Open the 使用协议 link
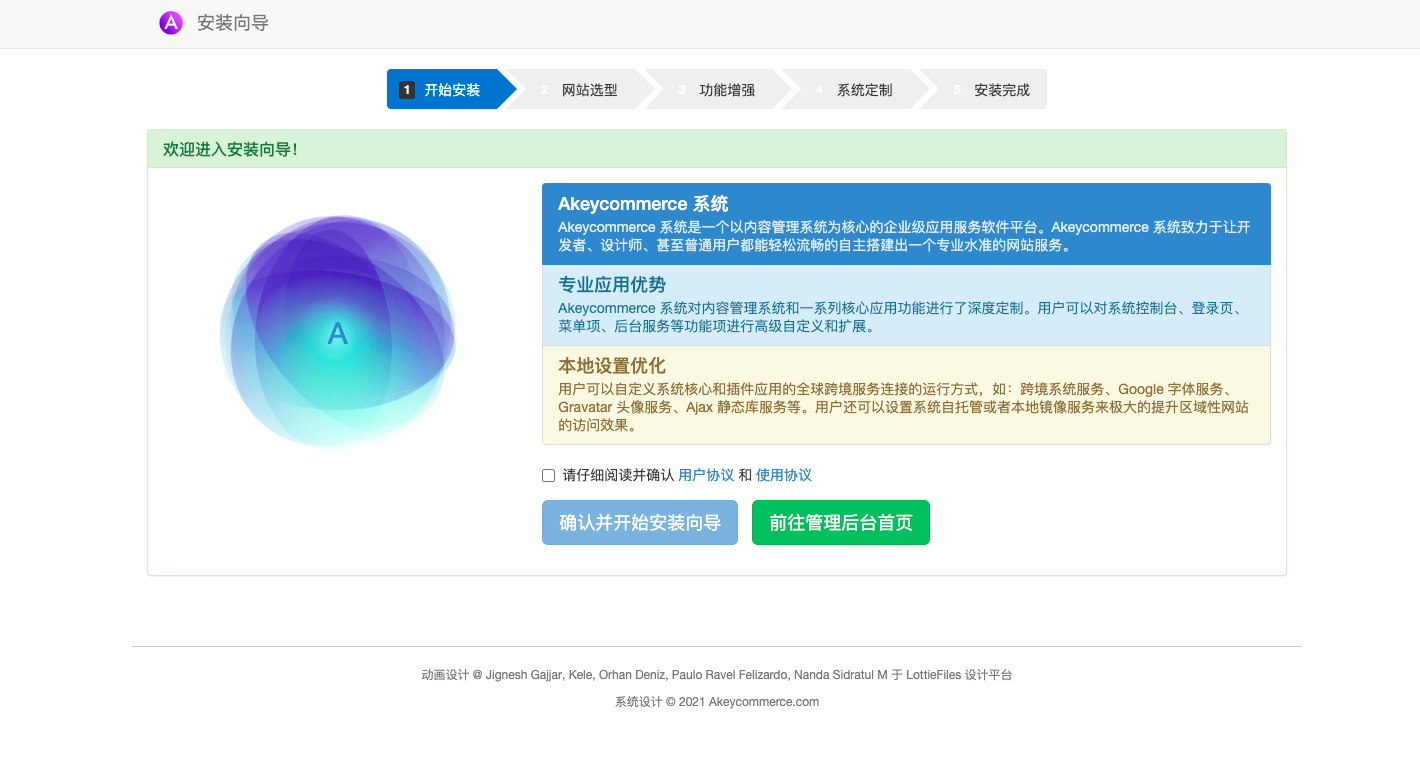 784,475
